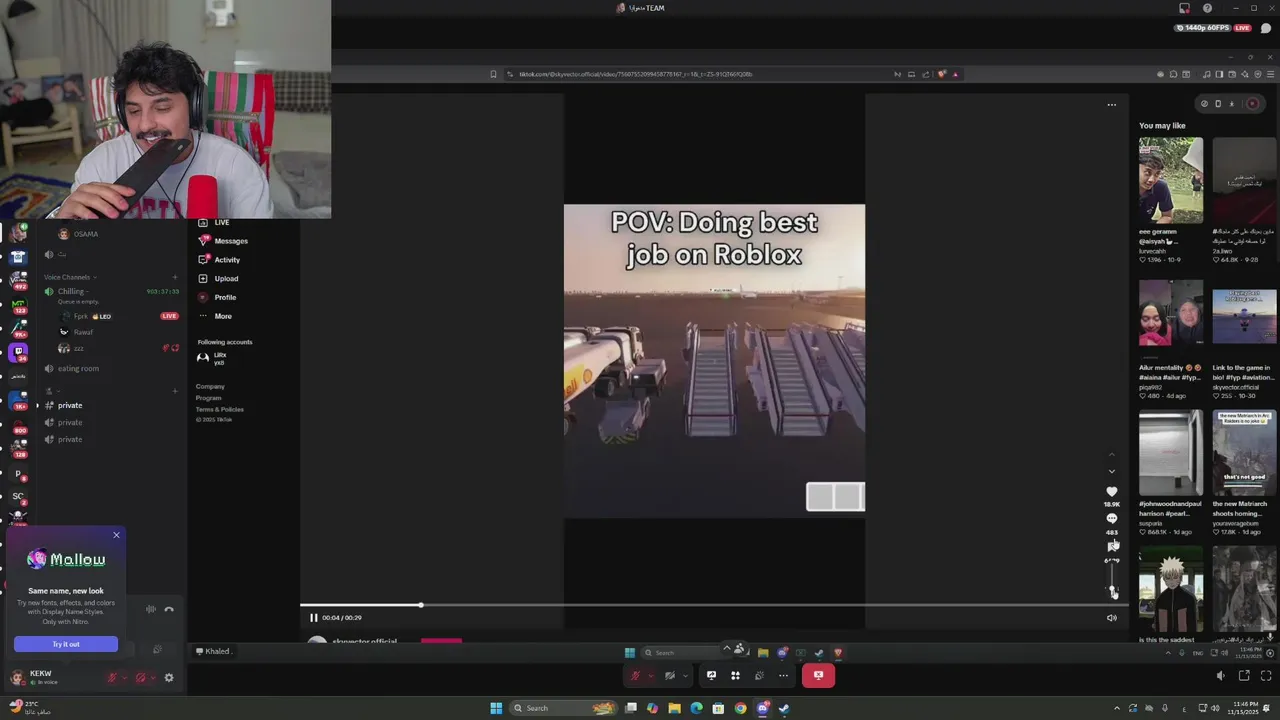Screen dimensions: 1280x720
Task: Toggle deafen in the Discord user panel
Action: click(141, 677)
